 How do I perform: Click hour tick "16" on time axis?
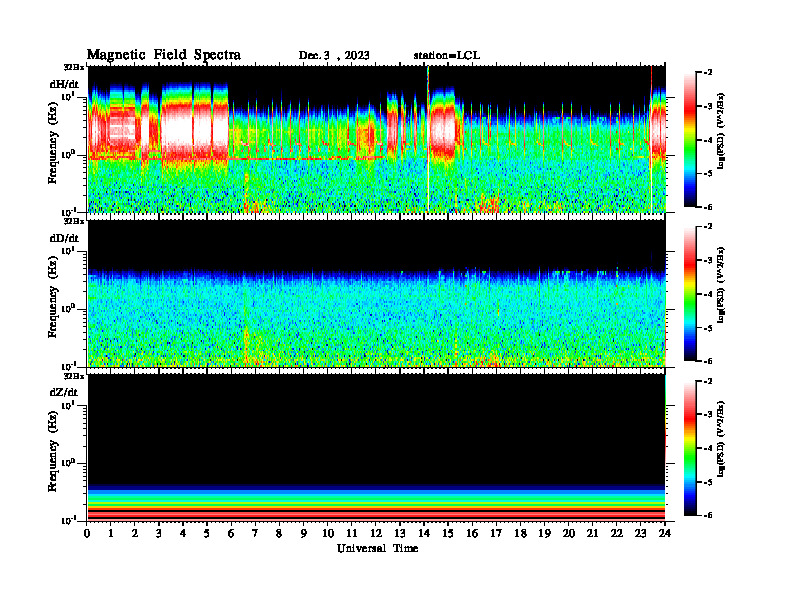[x=472, y=533]
